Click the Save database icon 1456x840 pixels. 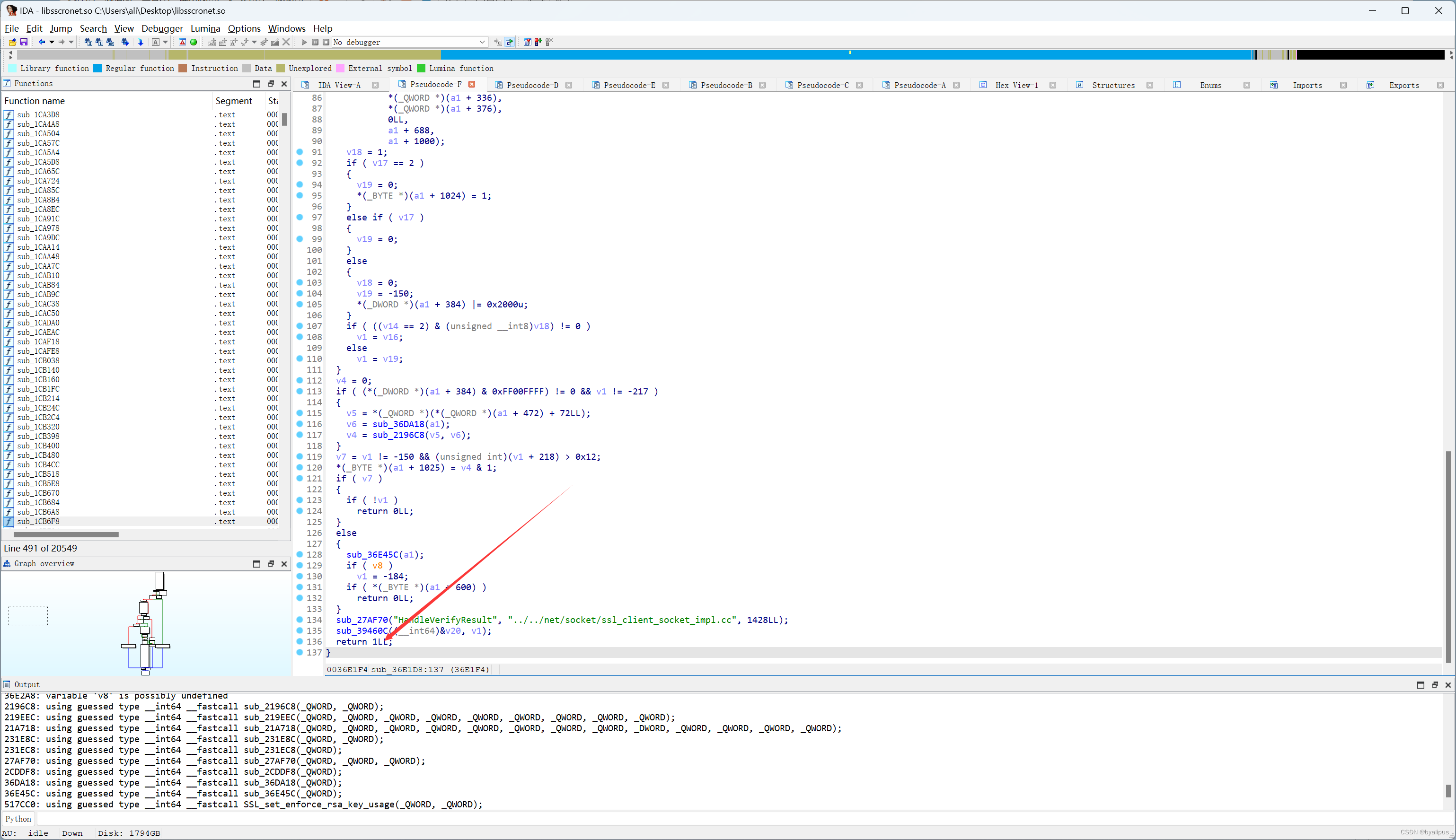[24, 42]
